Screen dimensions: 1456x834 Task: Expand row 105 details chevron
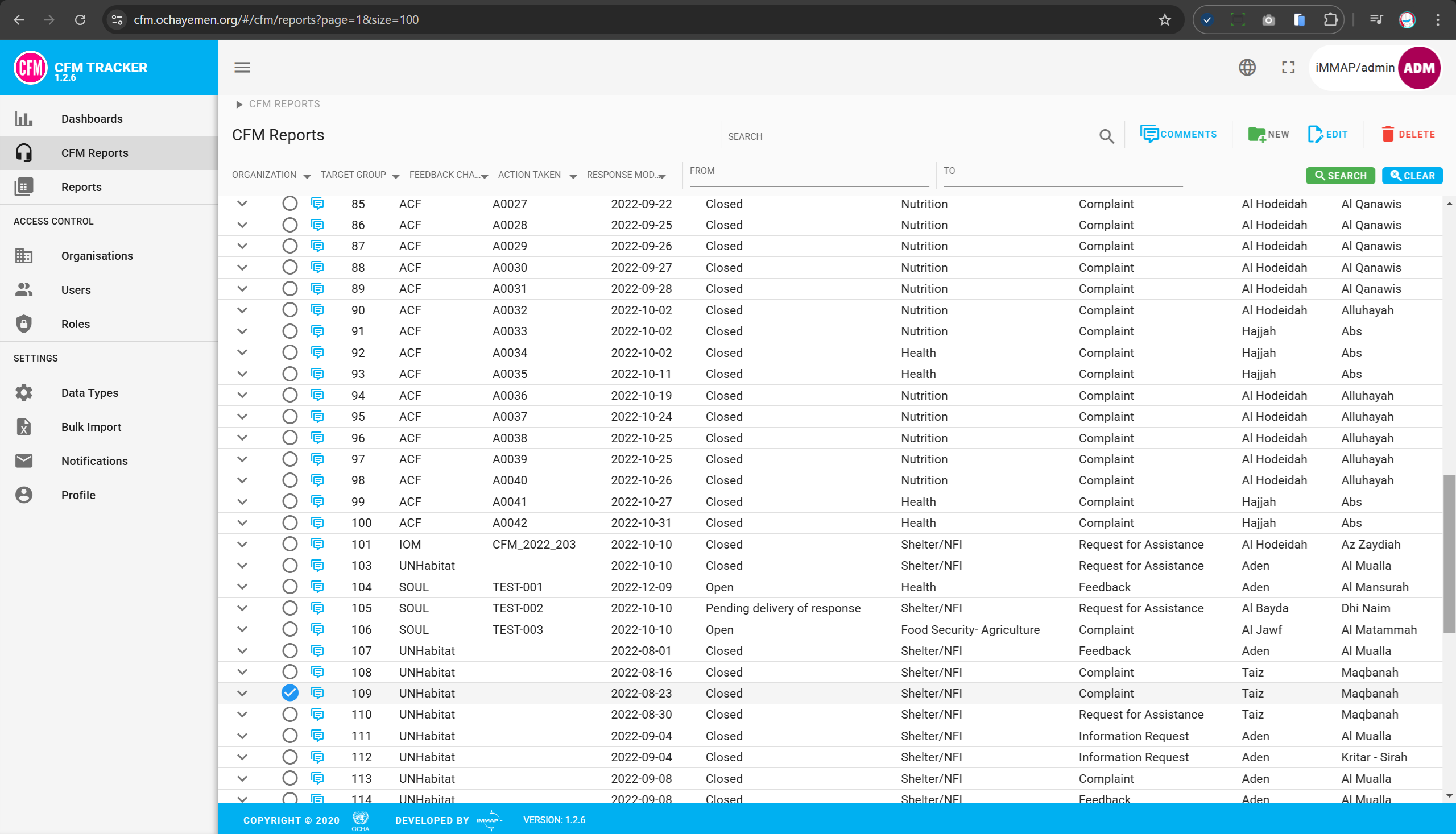(242, 608)
